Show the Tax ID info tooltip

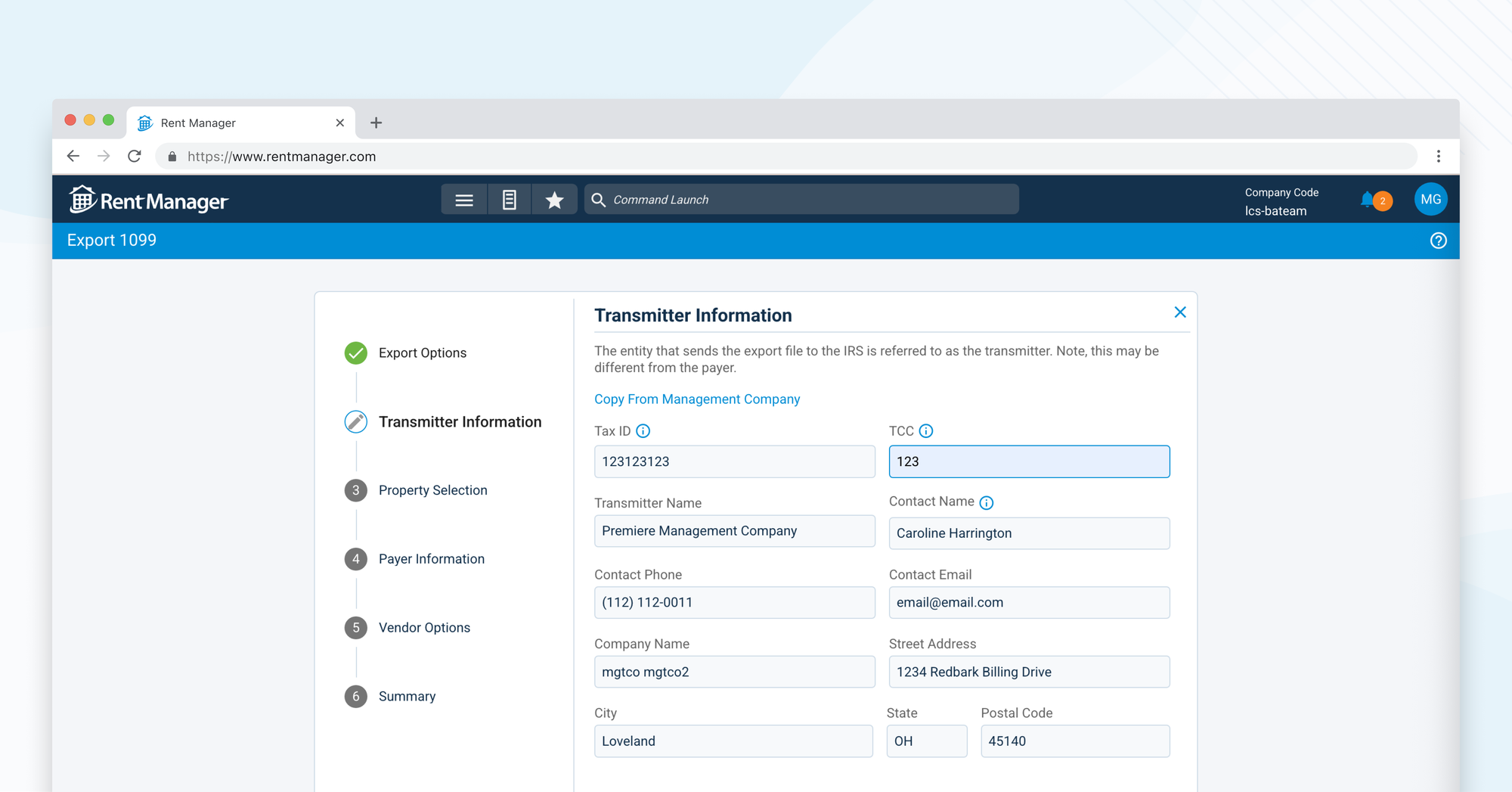coord(643,431)
